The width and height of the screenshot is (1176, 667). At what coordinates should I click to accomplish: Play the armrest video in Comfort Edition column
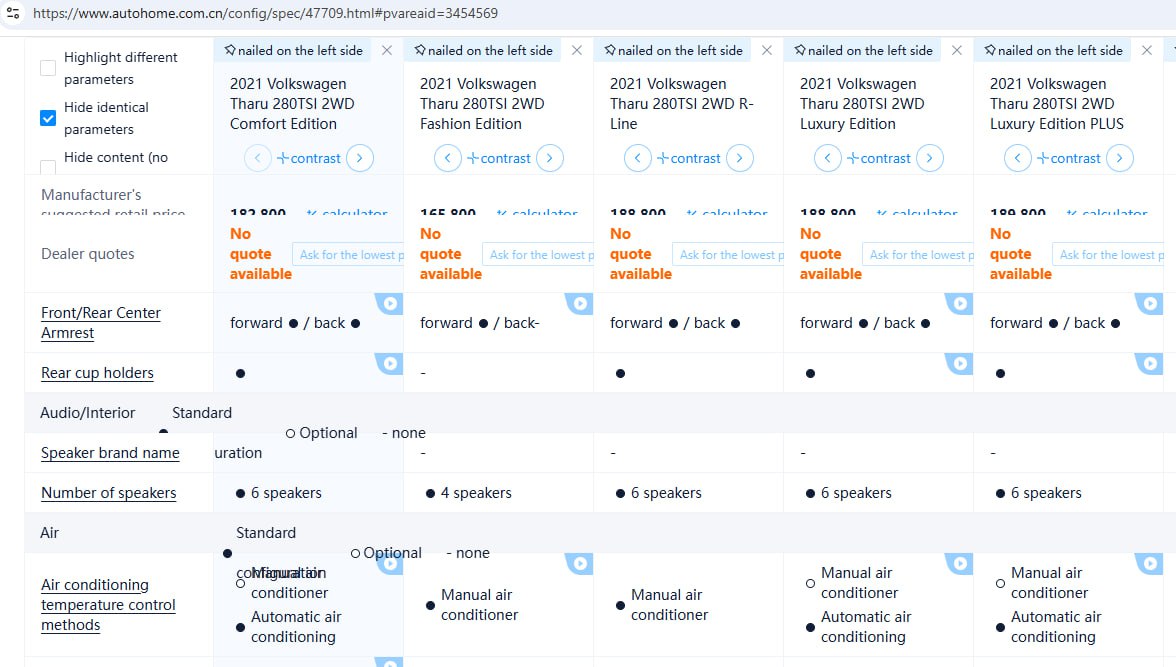390,303
